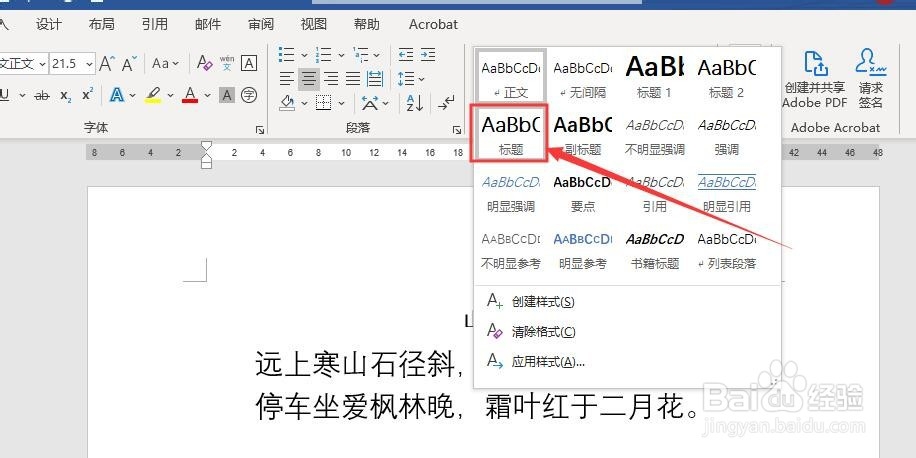The width and height of the screenshot is (916, 458).
Task: Apply the 标题 style
Action: (511, 134)
